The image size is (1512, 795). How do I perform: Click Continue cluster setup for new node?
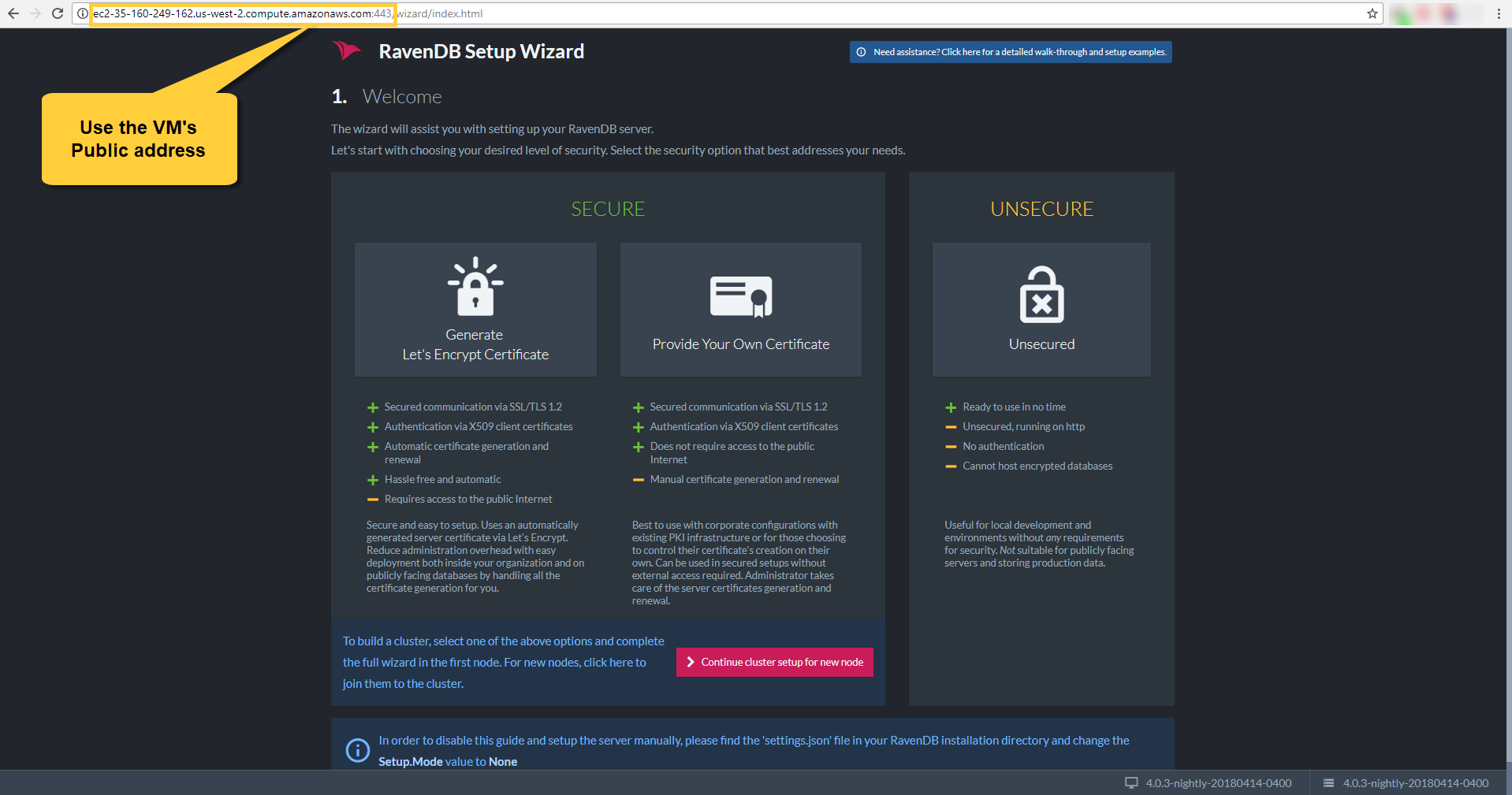tap(775, 662)
